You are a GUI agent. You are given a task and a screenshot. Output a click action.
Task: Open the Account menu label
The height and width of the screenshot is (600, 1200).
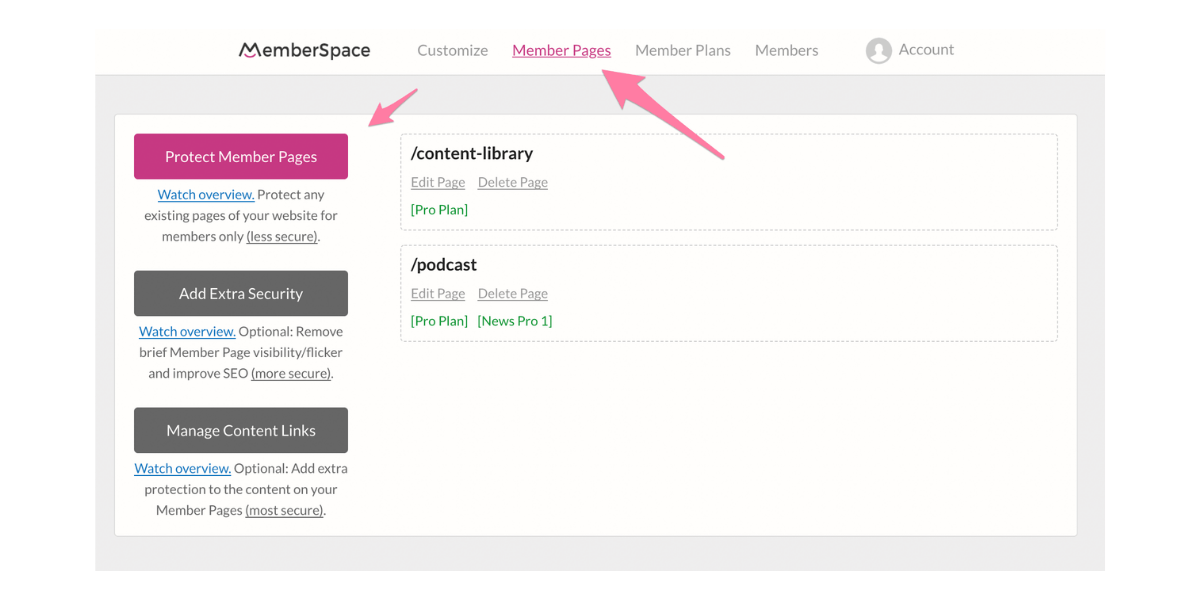pos(926,49)
